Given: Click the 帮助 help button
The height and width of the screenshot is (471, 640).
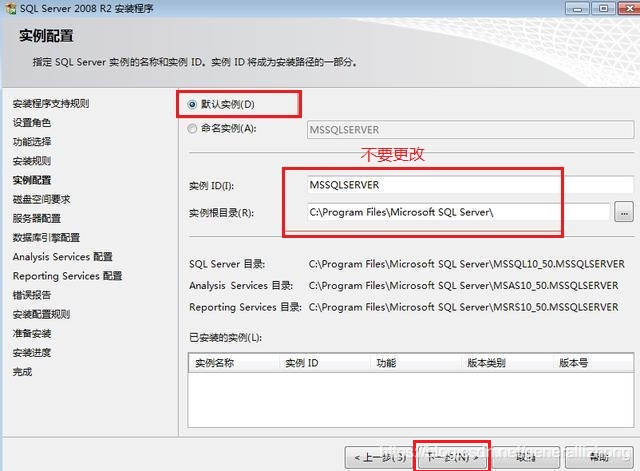Looking at the screenshot, I should click(599, 457).
